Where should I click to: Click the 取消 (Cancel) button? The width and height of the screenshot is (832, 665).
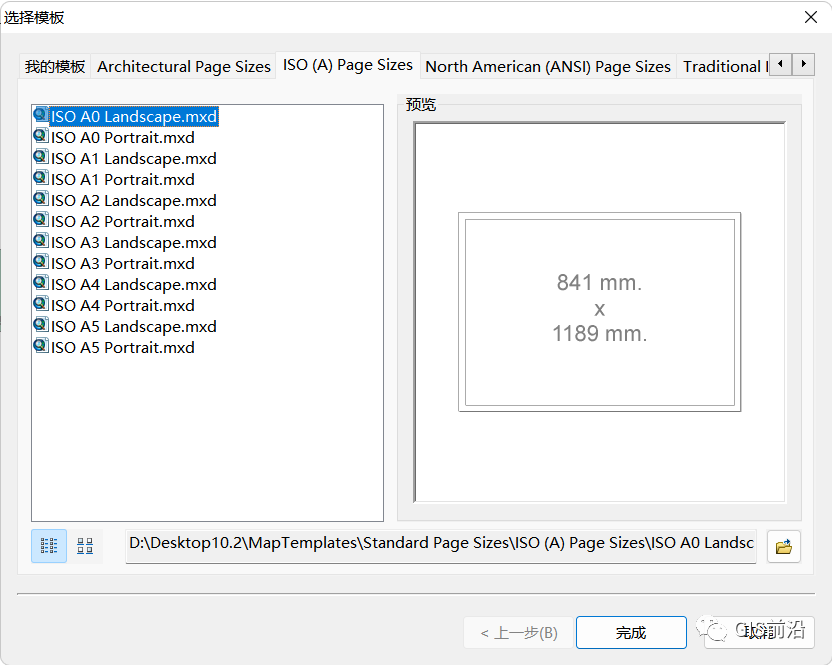tap(759, 633)
